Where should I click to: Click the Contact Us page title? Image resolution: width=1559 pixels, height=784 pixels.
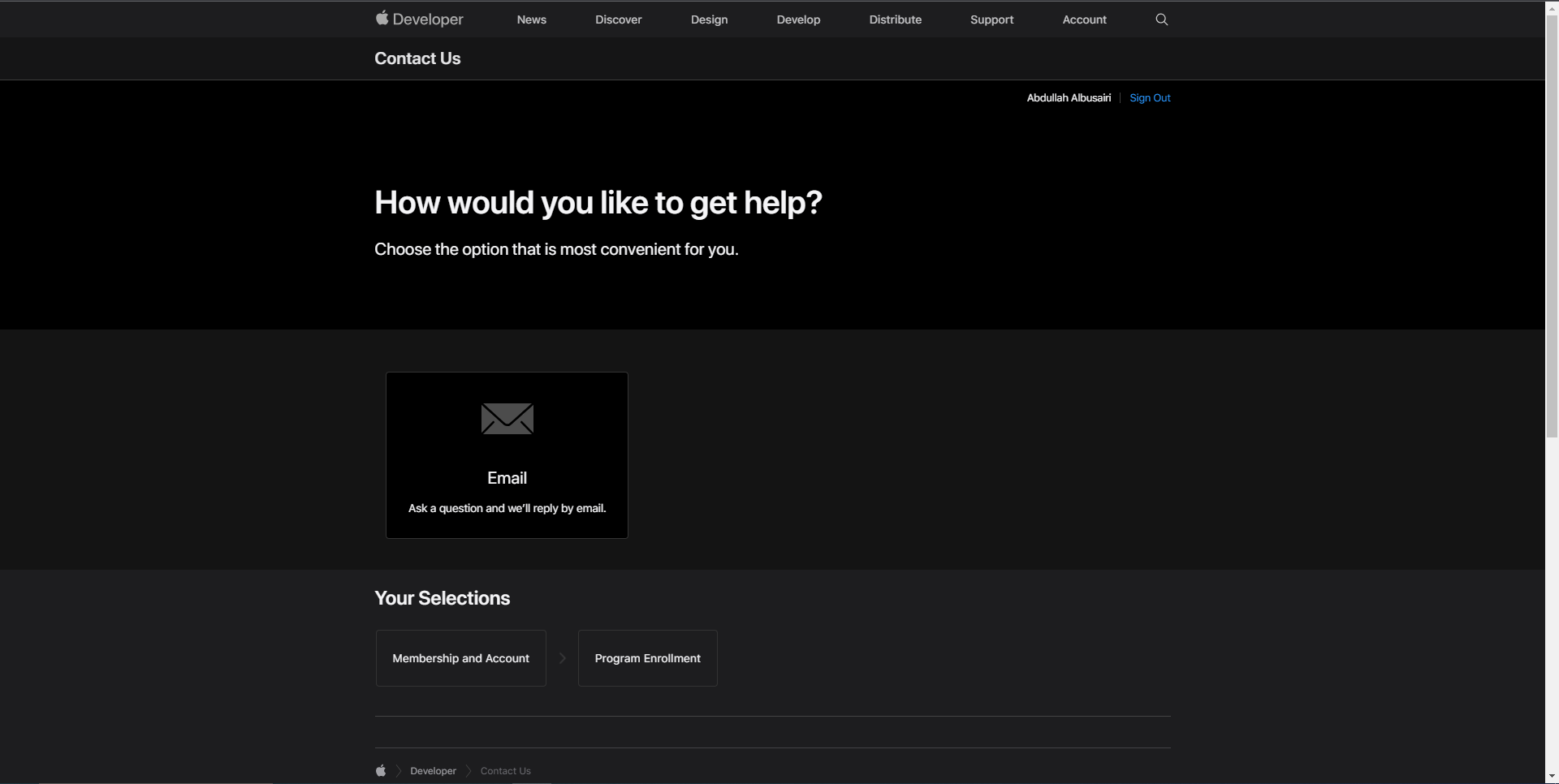tap(417, 58)
